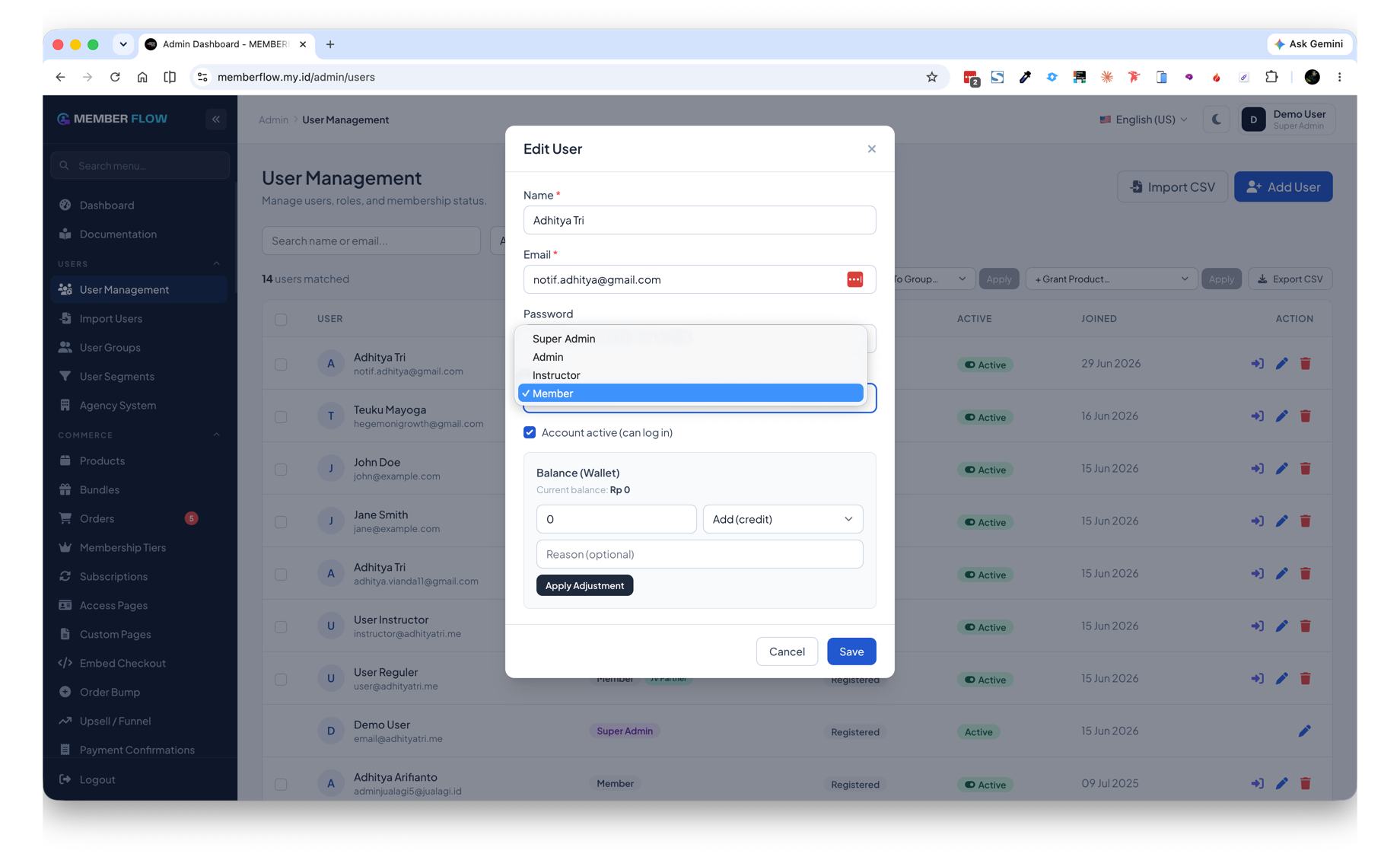Viewport: 1400px width, 857px height.
Task: Check the select-all users header checkbox
Action: coord(281,320)
